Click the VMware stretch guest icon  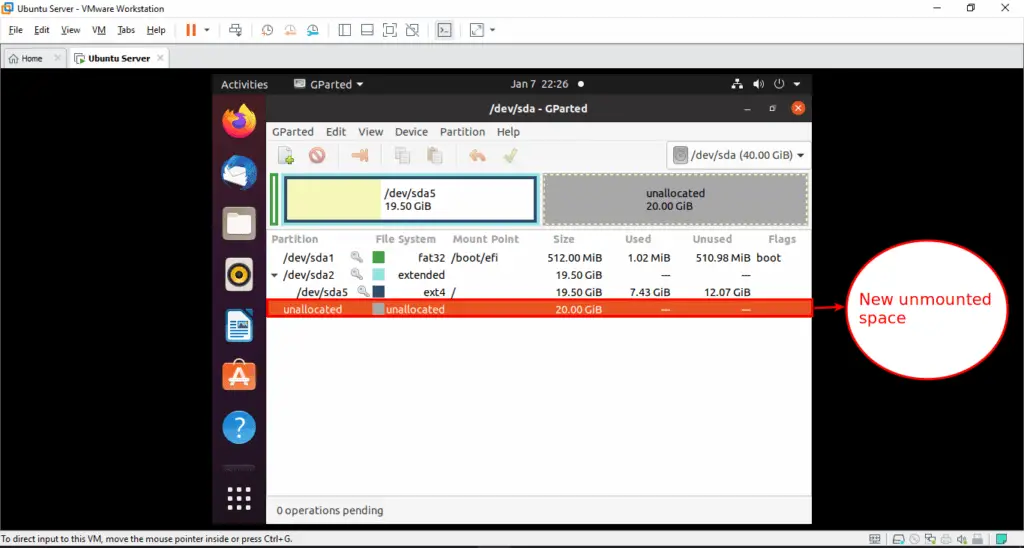[x=477, y=30]
